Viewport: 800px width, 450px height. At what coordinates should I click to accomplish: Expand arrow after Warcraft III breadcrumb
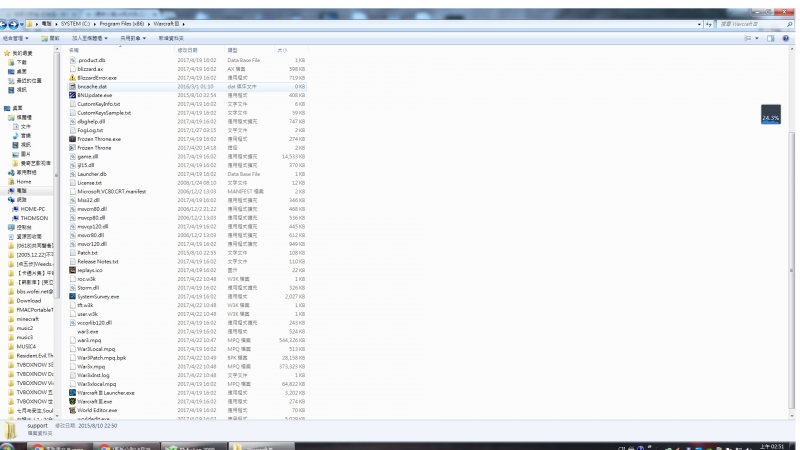[183, 24]
